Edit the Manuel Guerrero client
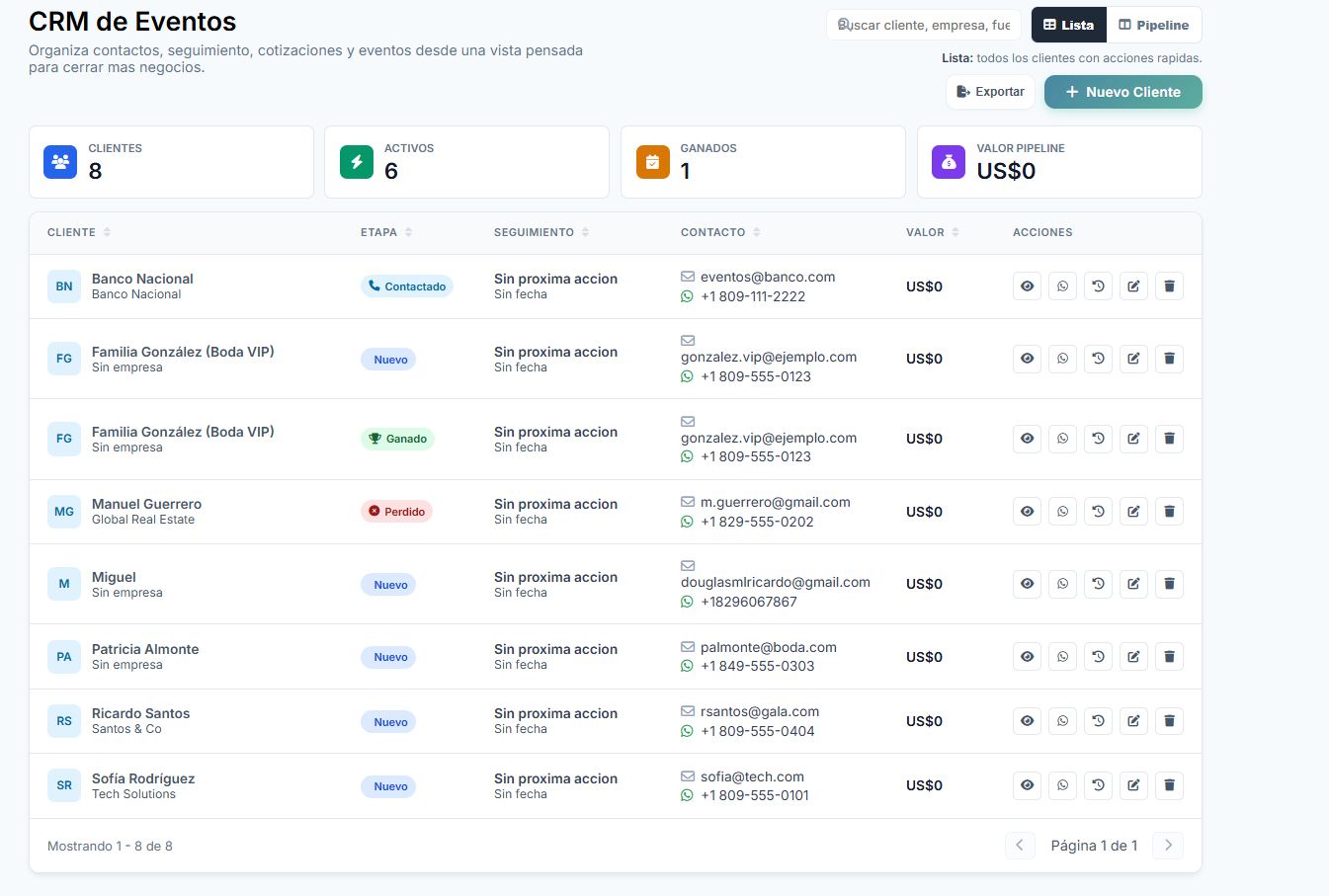Viewport: 1329px width, 896px height. pos(1133,512)
